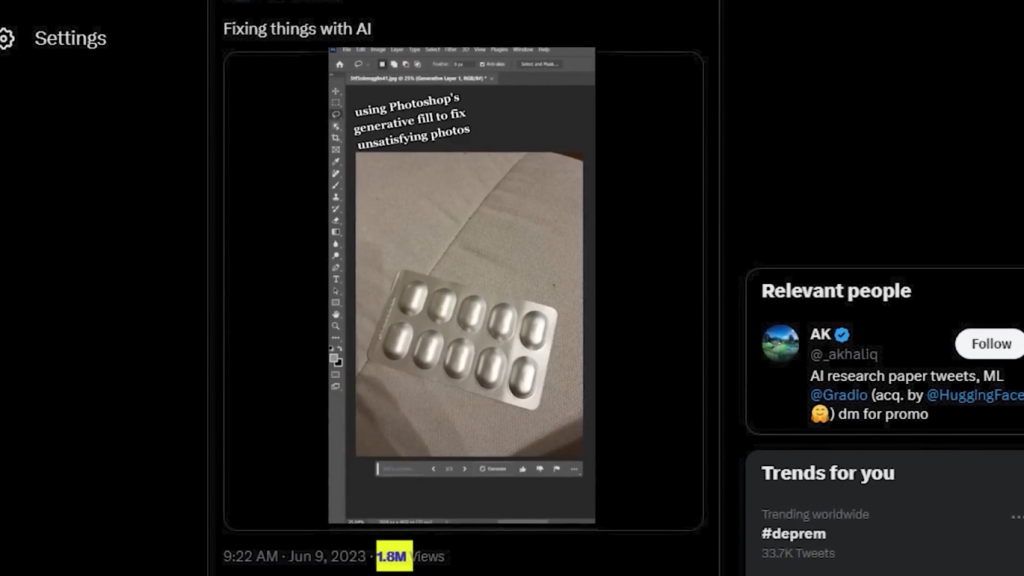Select the Rectangle shape tool
This screenshot has height=576, width=1024.
coord(336,302)
